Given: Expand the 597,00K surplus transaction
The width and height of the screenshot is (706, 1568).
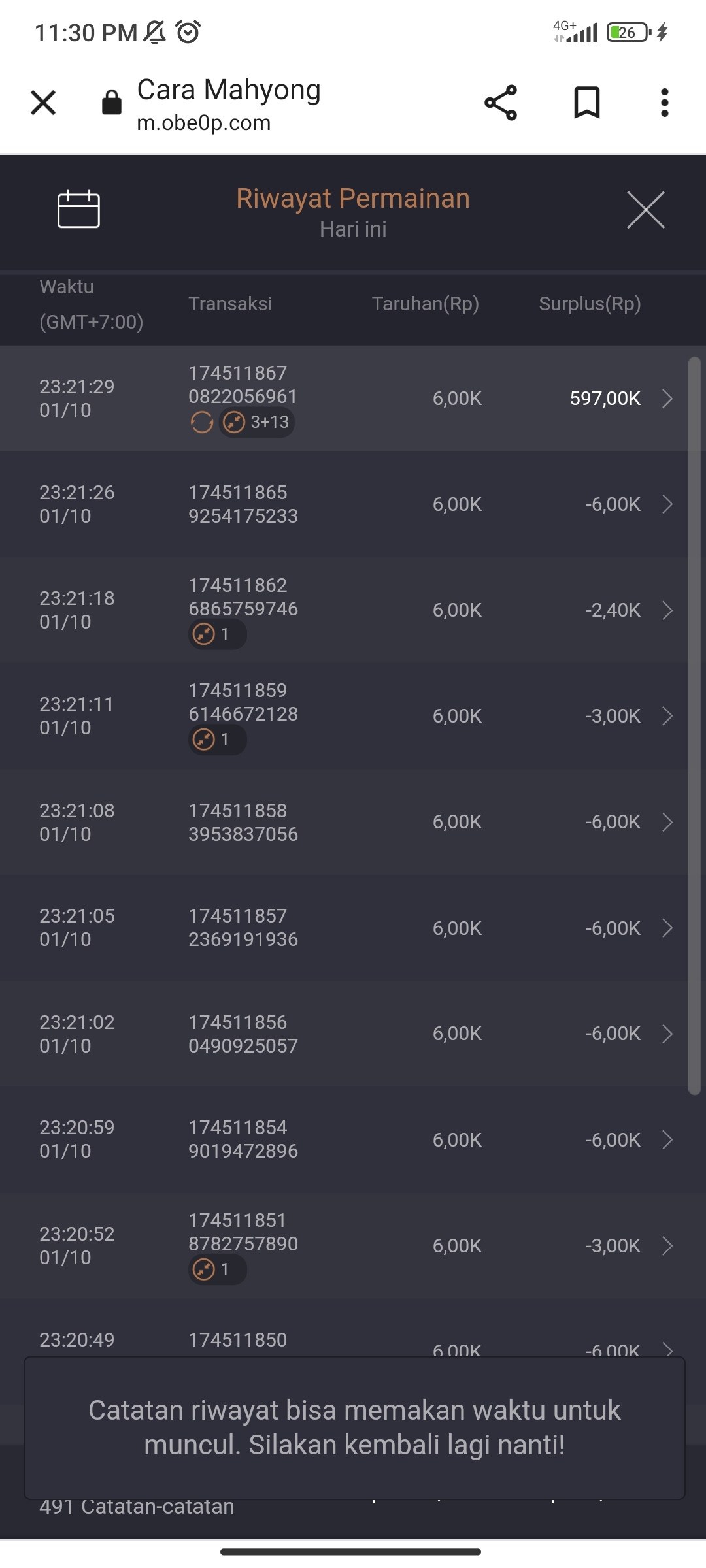Looking at the screenshot, I should pos(667,399).
